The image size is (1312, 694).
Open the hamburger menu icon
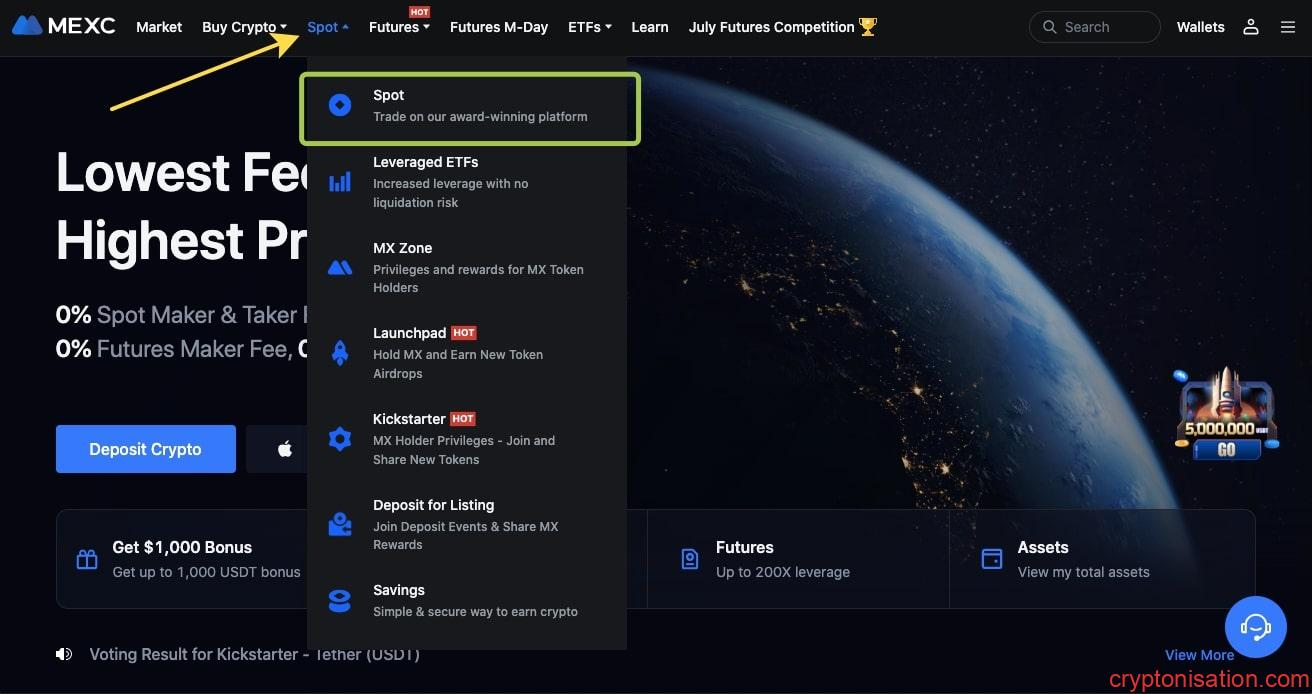(1288, 27)
